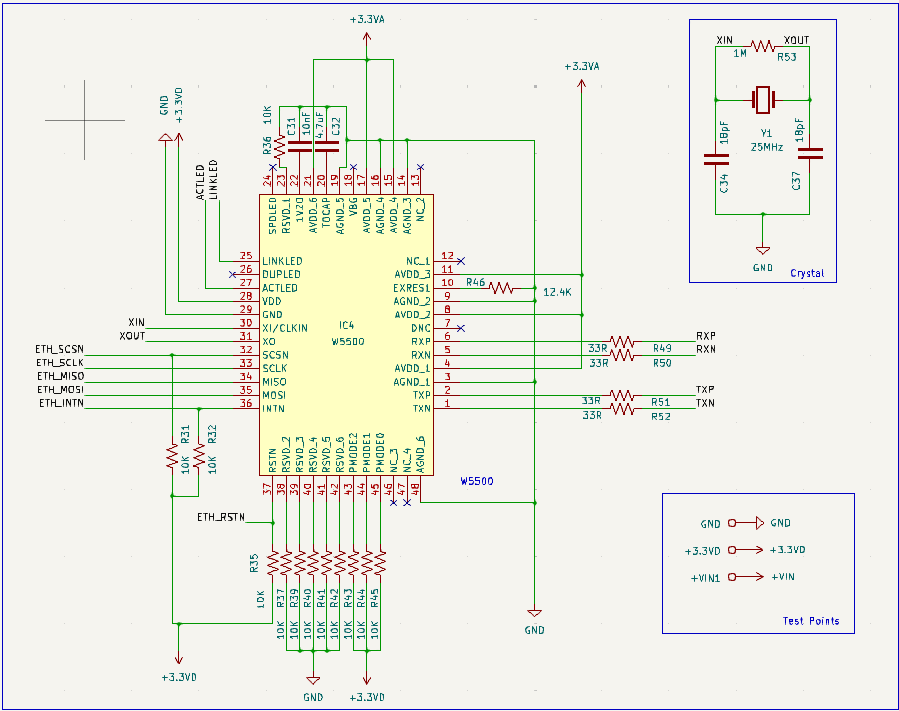Click the 25MHz crystal Y1 symbol

[x=762, y=100]
